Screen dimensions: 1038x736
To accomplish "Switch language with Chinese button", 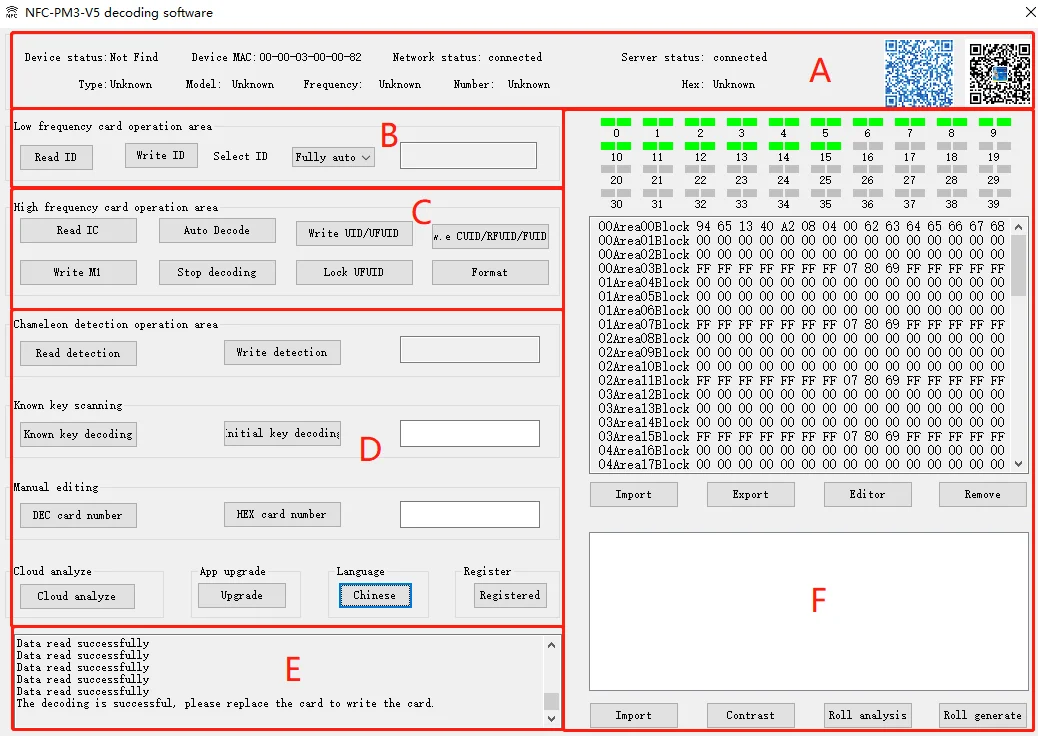I will point(375,596).
